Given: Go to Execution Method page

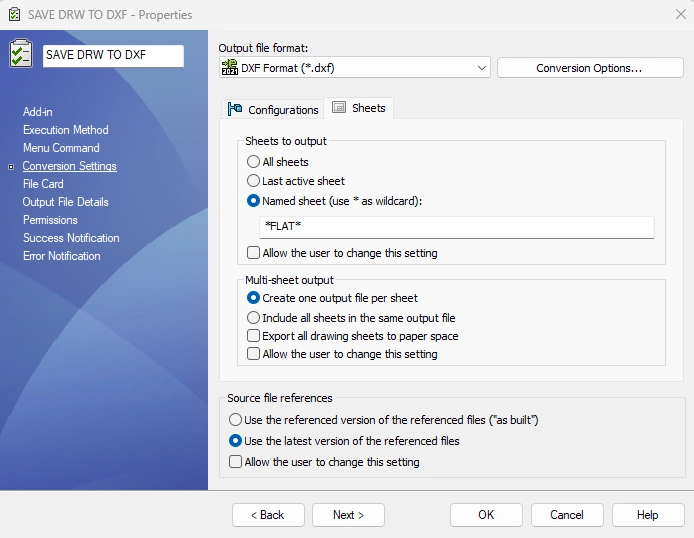Looking at the screenshot, I should coord(66,130).
